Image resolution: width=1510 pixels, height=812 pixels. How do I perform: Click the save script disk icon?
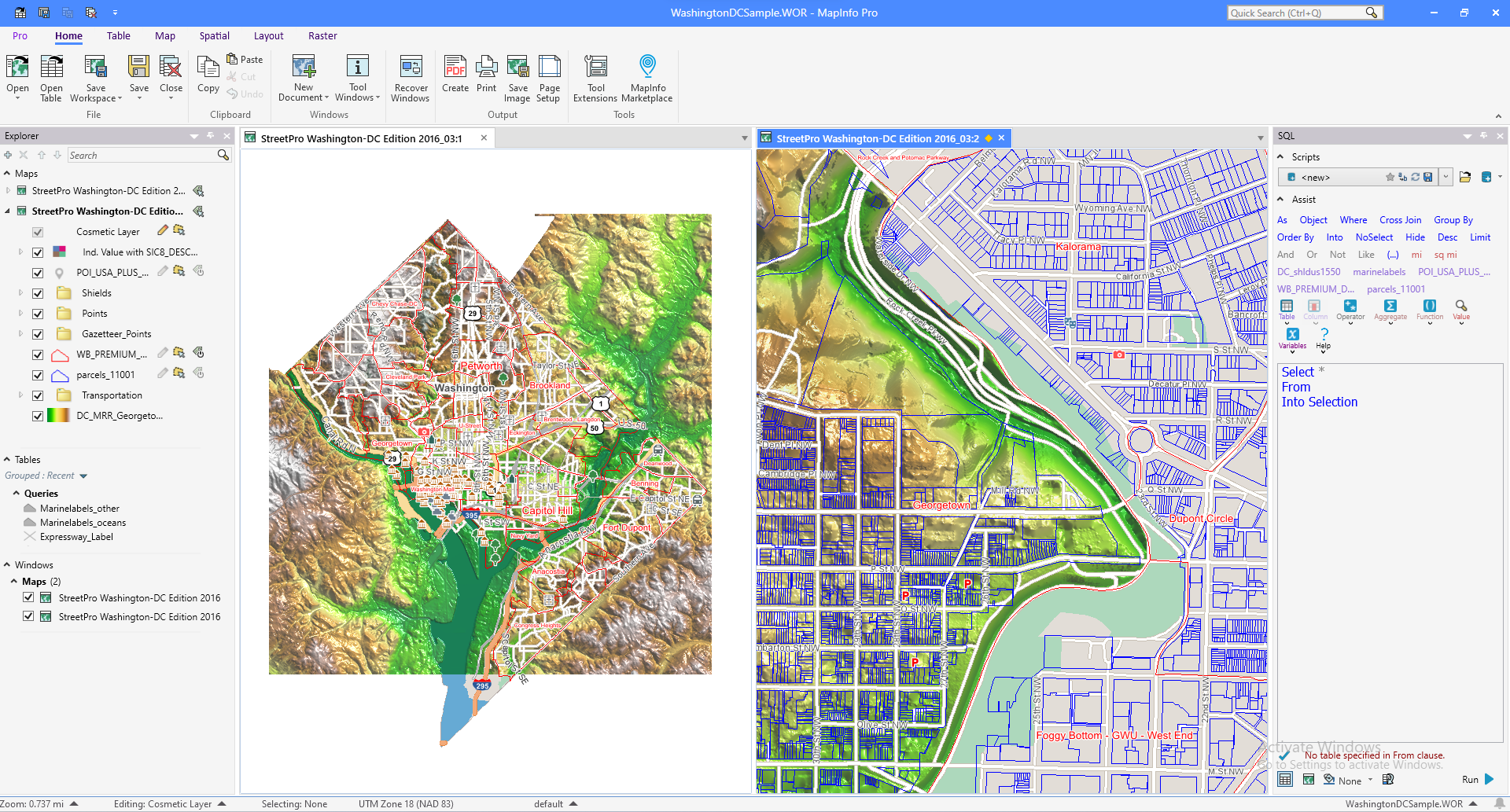1428,177
